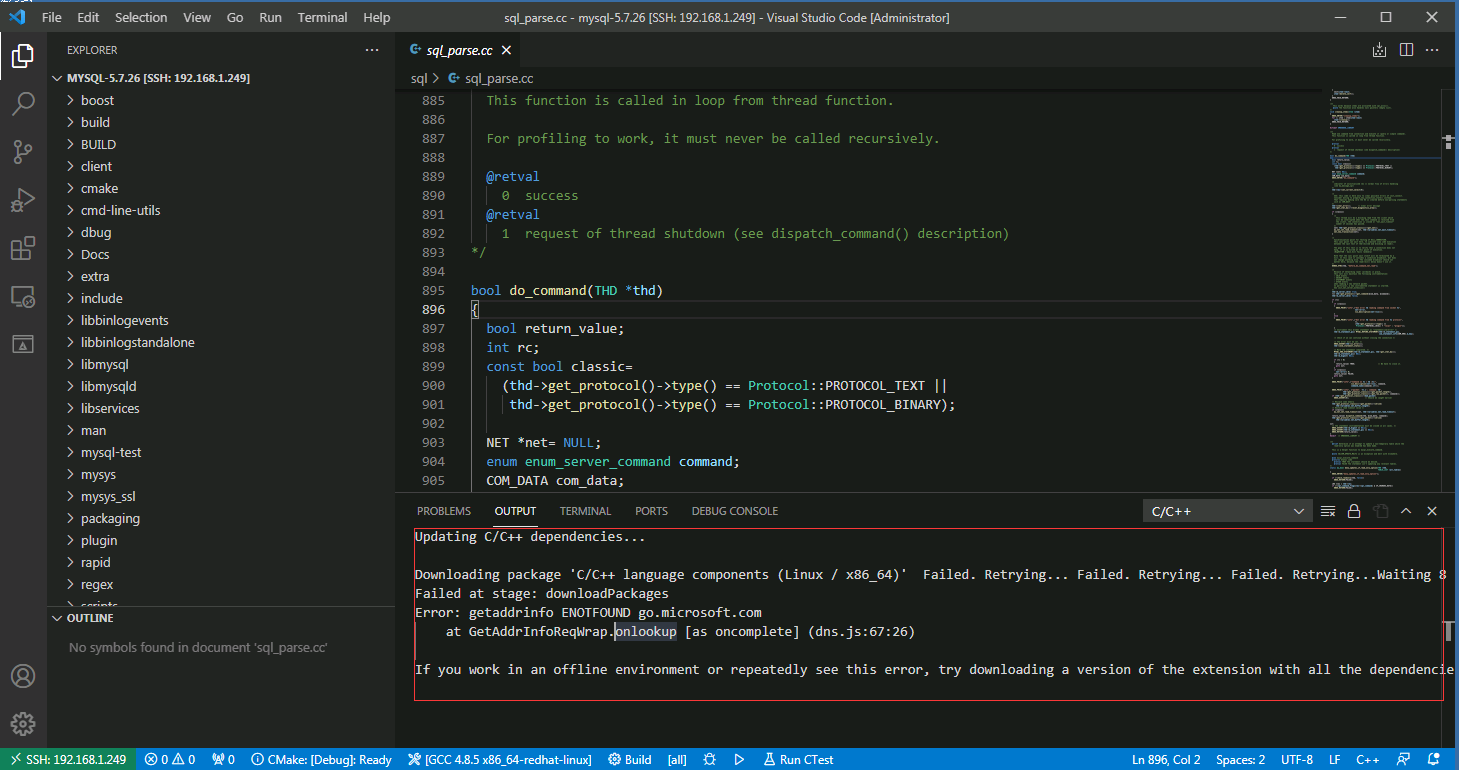
Task: Maximize the panel with the up chevron
Action: (x=1406, y=511)
